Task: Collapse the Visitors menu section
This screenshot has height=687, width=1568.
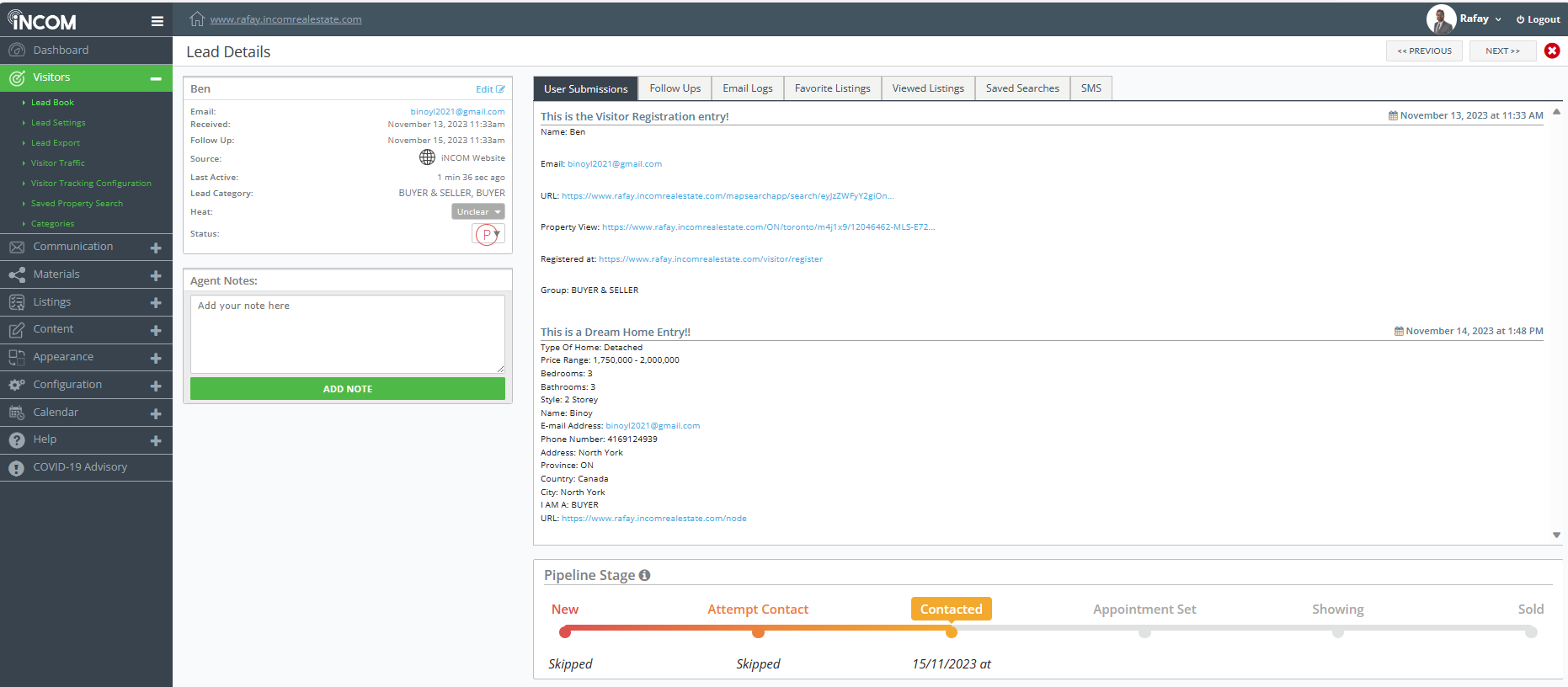Action: point(156,78)
